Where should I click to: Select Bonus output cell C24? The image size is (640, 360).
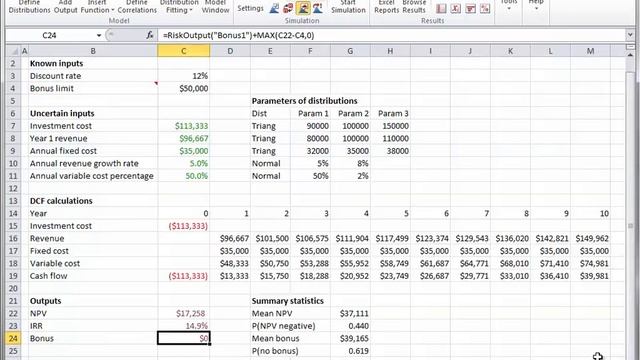(x=184, y=338)
